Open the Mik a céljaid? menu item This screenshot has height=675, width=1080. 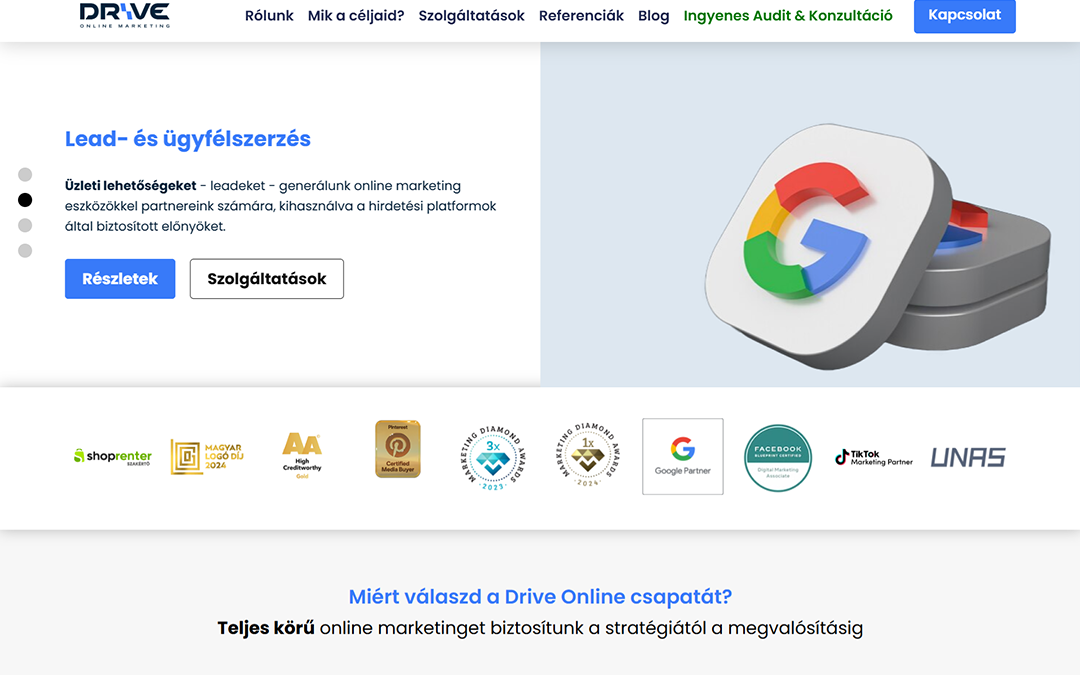(x=356, y=15)
